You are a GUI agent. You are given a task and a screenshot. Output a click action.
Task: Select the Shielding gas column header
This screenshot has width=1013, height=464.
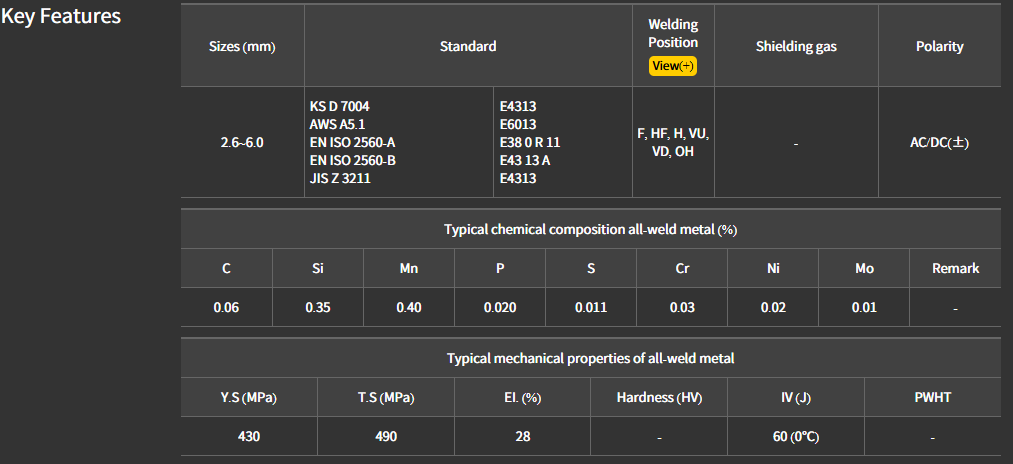[796, 47]
